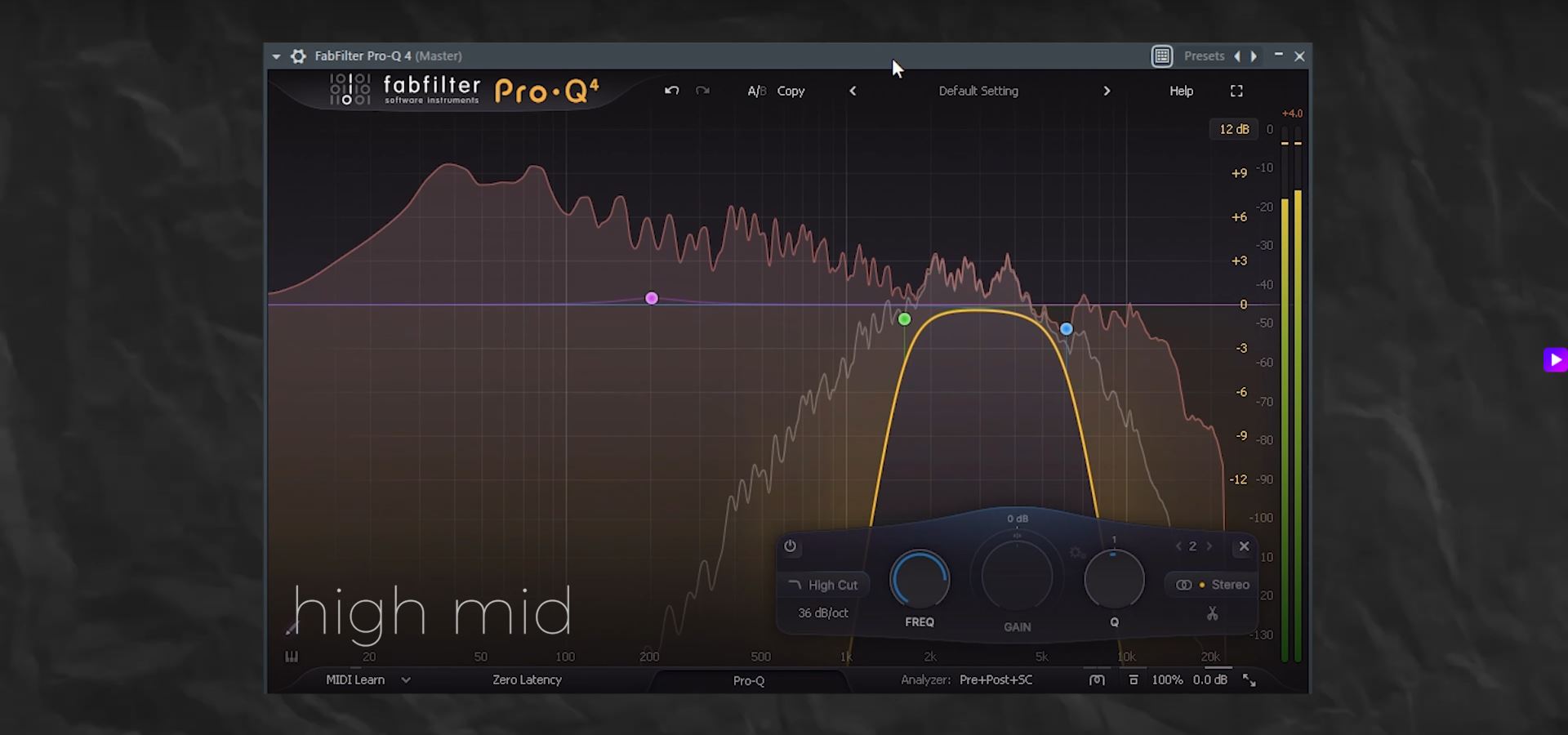Delete the selected band with X
Image resolution: width=1568 pixels, height=735 pixels.
click(x=1244, y=546)
